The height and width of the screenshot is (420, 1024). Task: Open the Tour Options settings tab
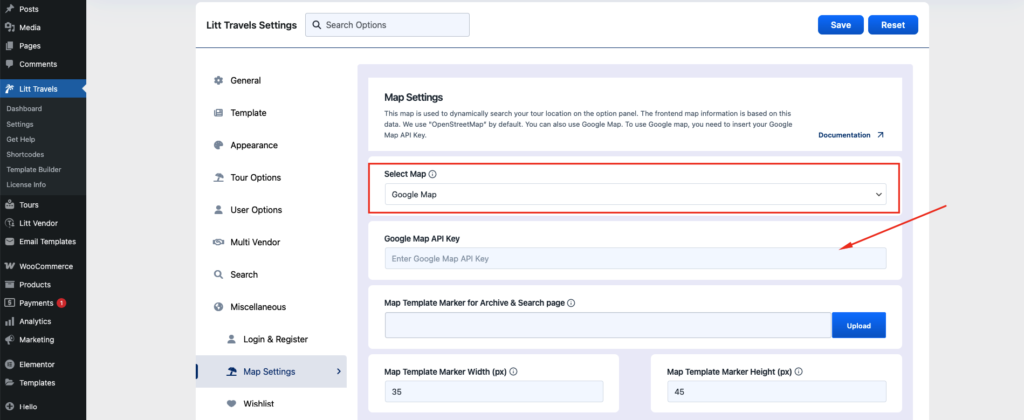coord(255,178)
